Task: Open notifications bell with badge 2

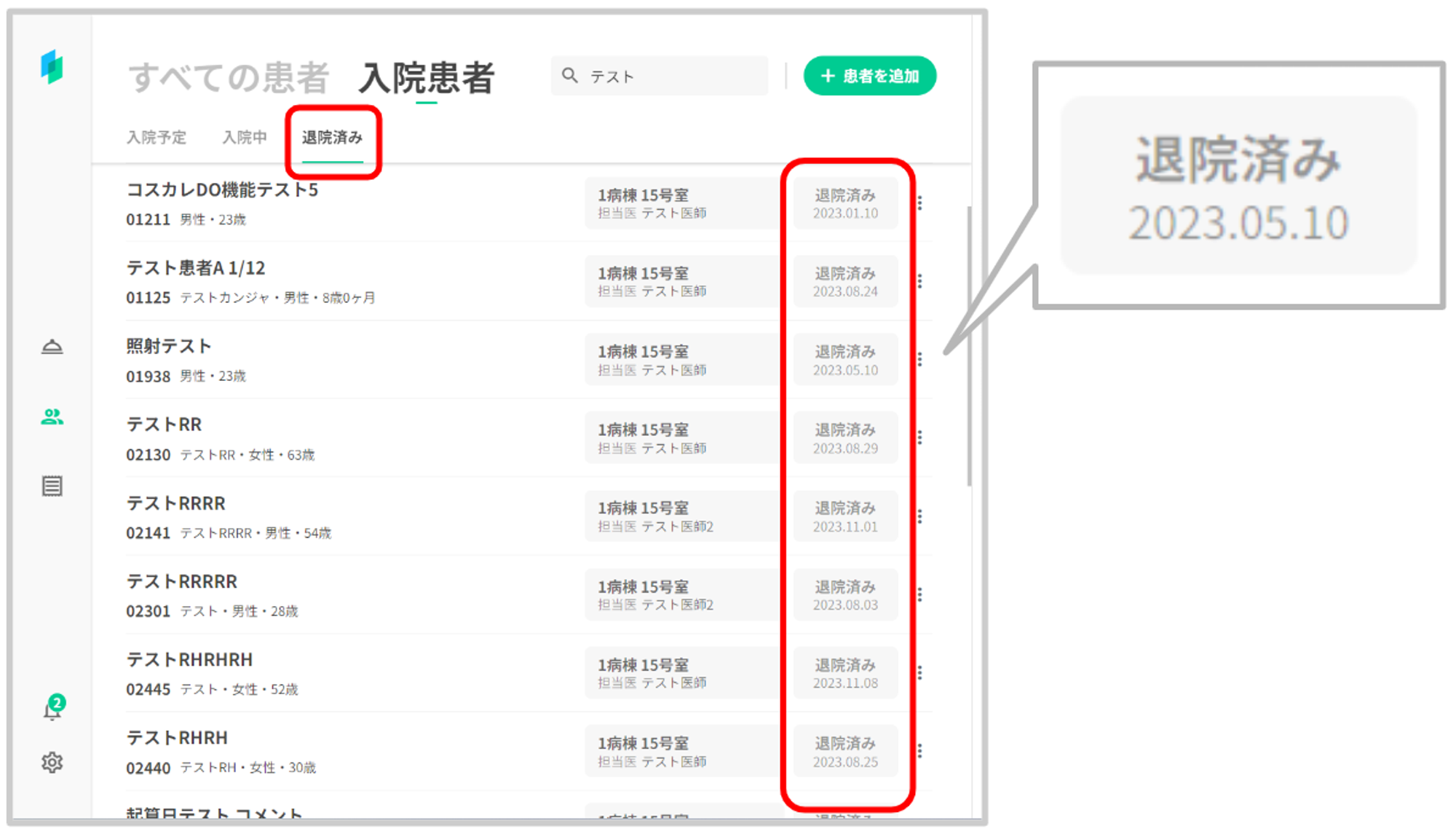Action: coord(52,709)
